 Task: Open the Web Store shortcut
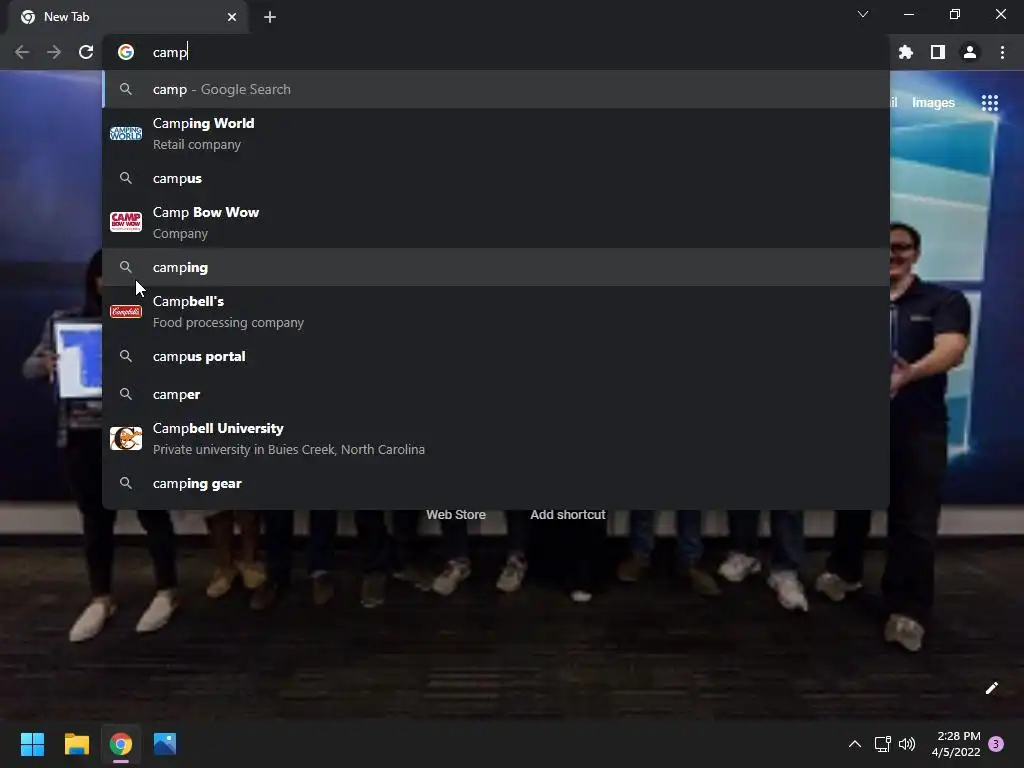click(x=456, y=515)
